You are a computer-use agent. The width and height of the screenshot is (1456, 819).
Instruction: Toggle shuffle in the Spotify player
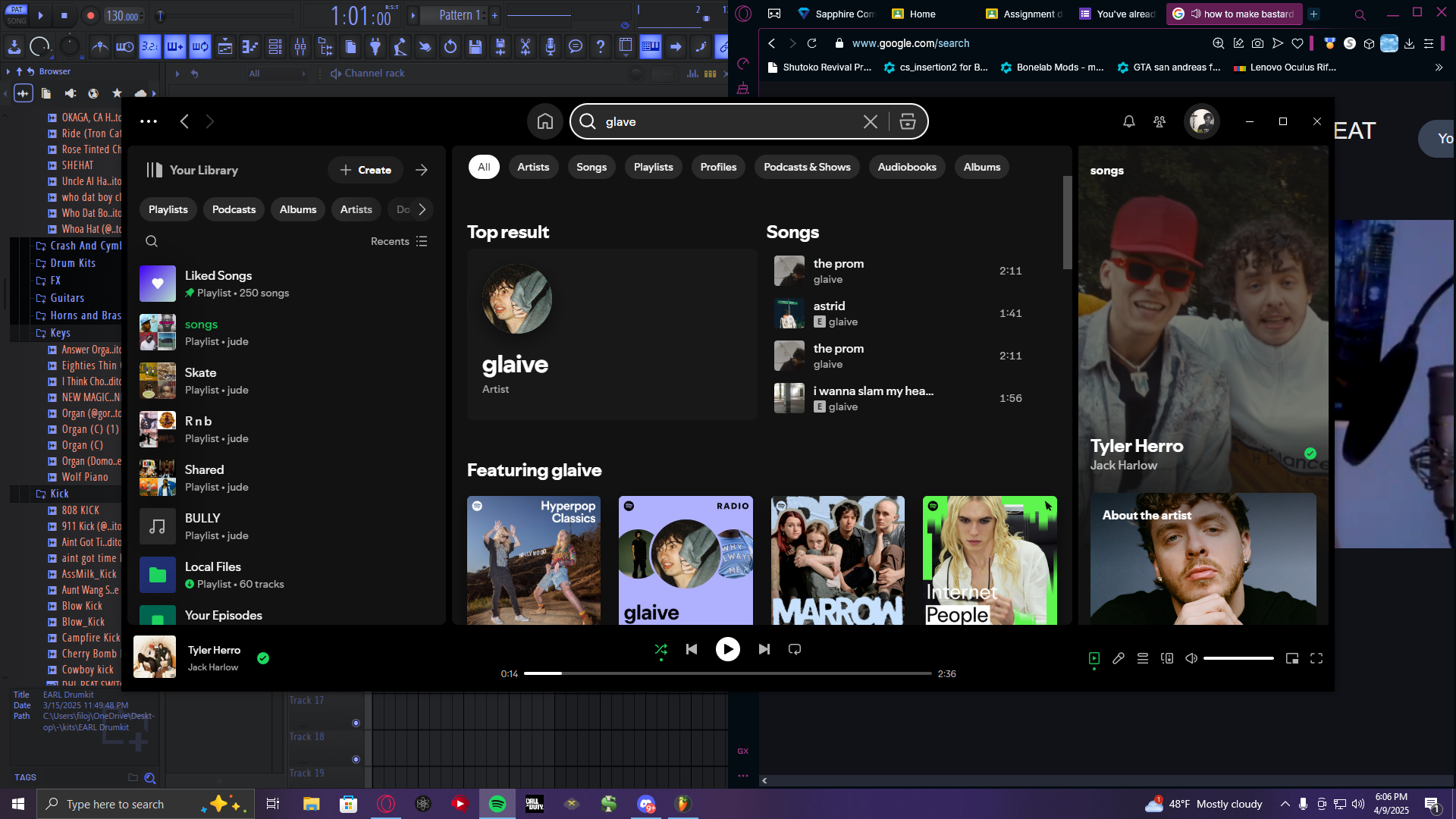point(661,649)
